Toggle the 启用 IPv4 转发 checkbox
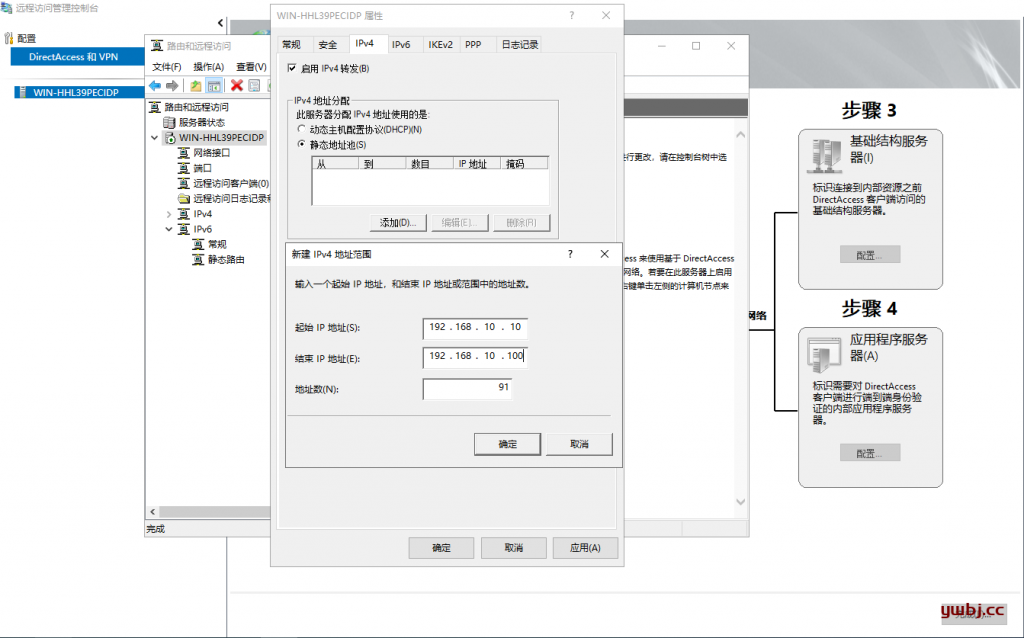This screenshot has width=1024, height=638. (x=292, y=68)
